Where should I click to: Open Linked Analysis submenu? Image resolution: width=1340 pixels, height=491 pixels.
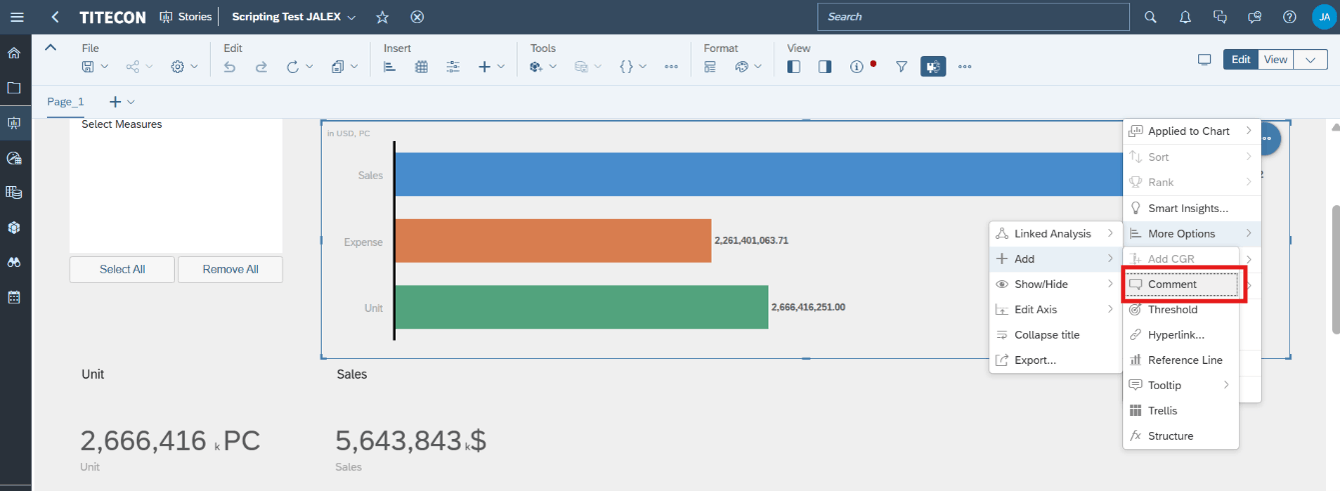point(1056,234)
